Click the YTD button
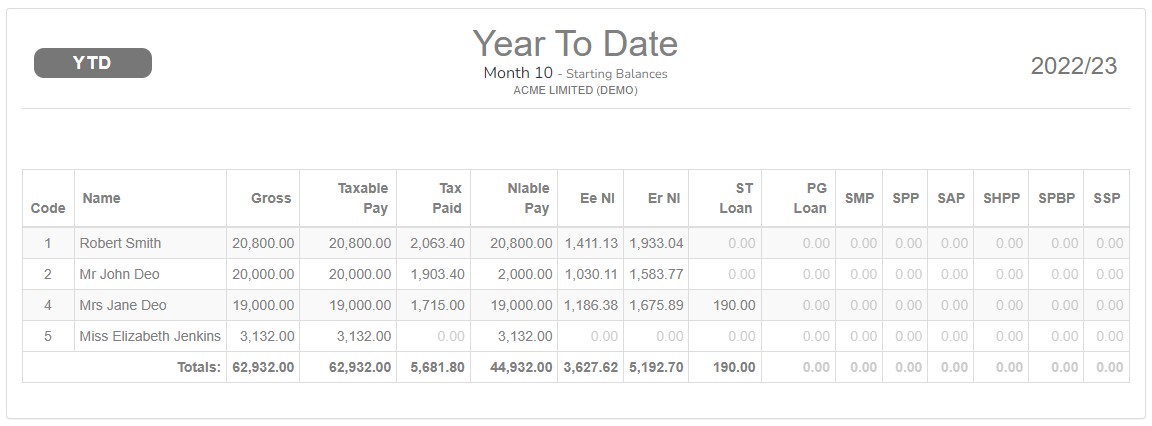This screenshot has height=426, width=1152. pyautogui.click(x=93, y=63)
